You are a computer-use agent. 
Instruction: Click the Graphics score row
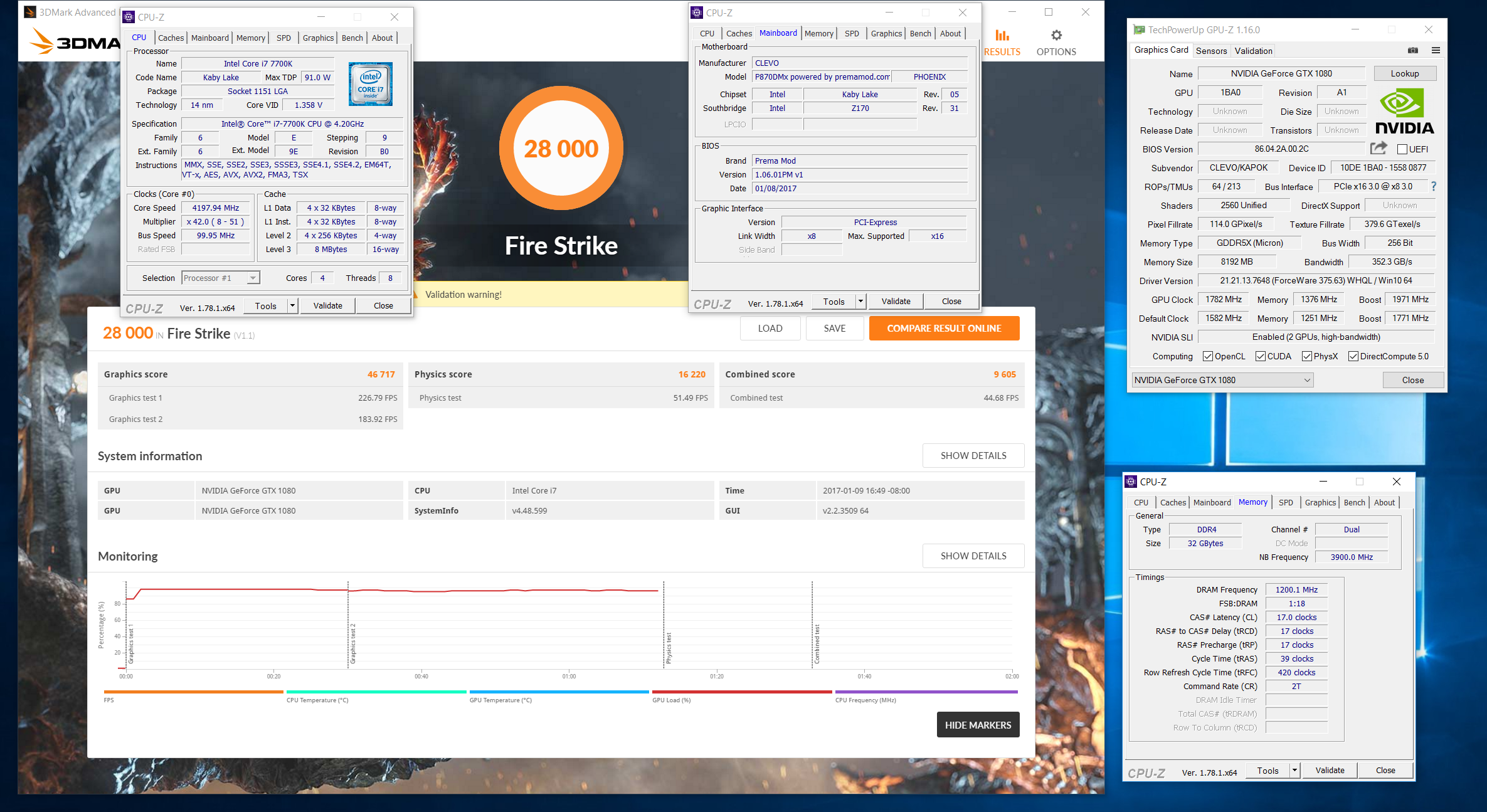click(x=250, y=374)
